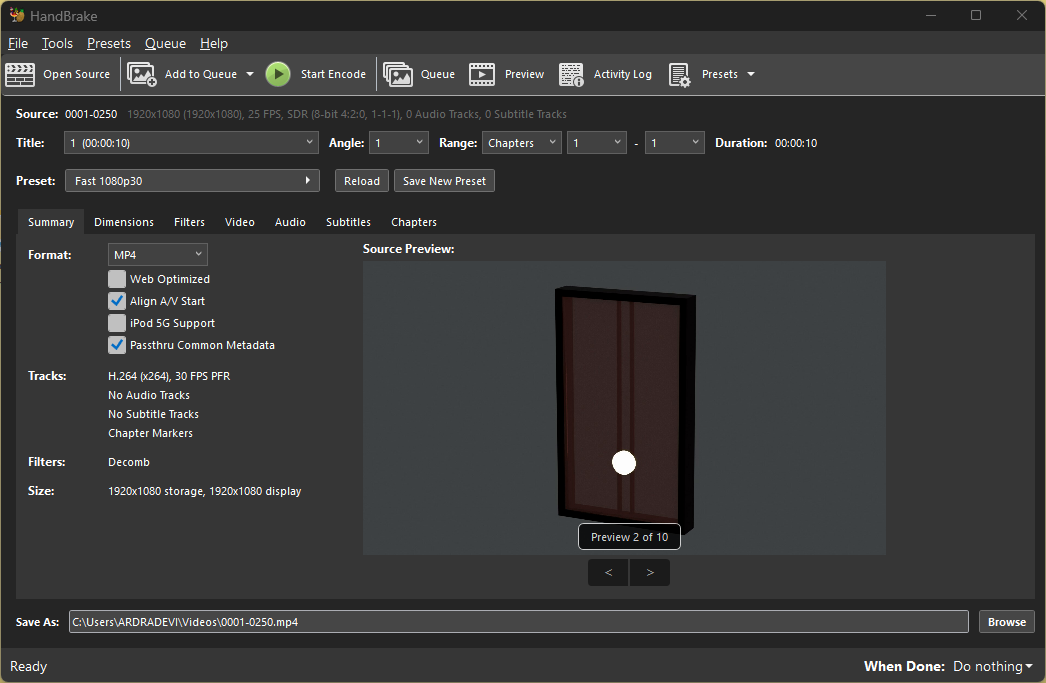
Task: Switch to the Chapters tab
Action: coord(414,222)
